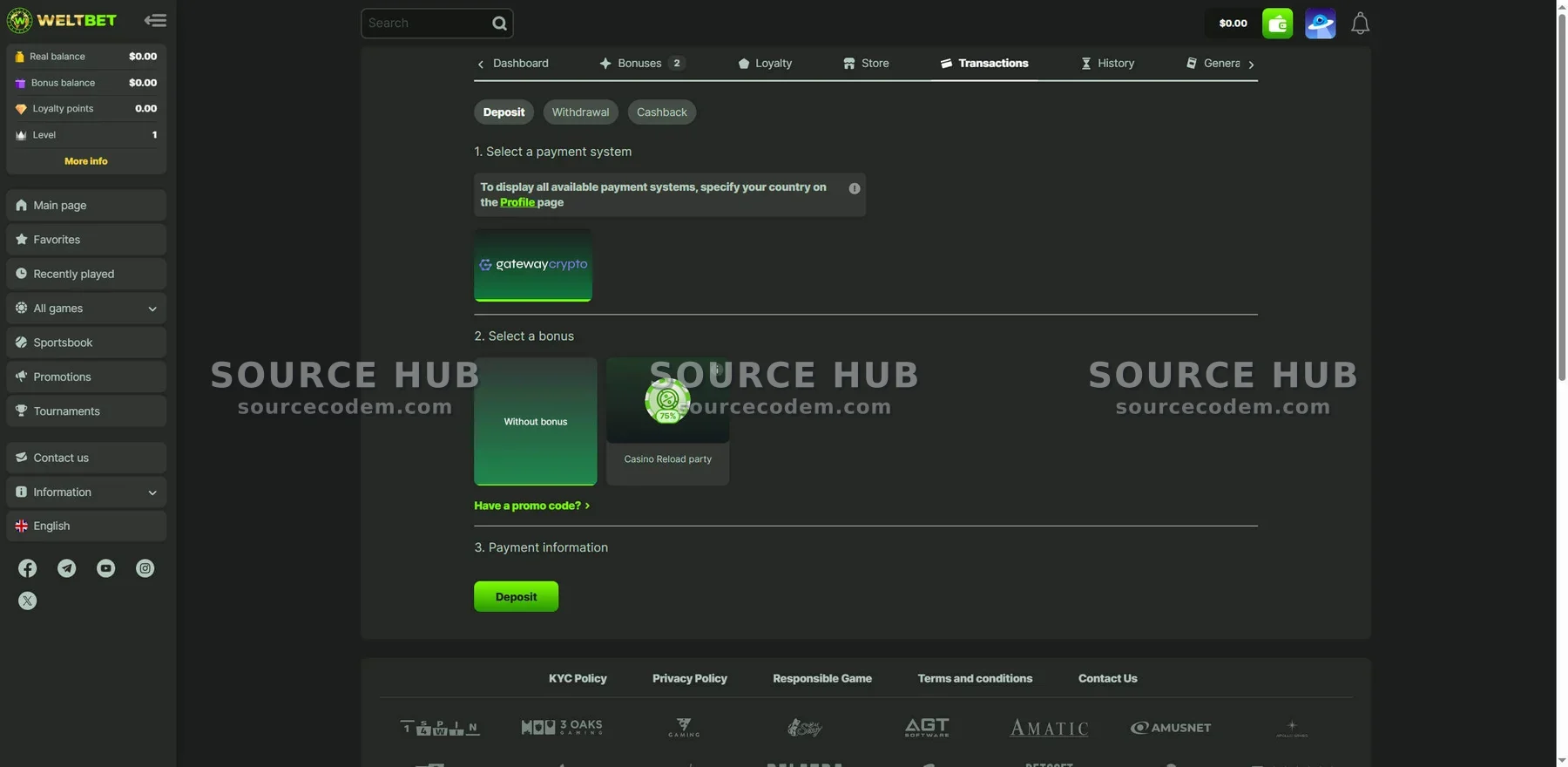Viewport: 1568px width, 767px height.
Task: Select the Without bonus option
Action: [535, 421]
